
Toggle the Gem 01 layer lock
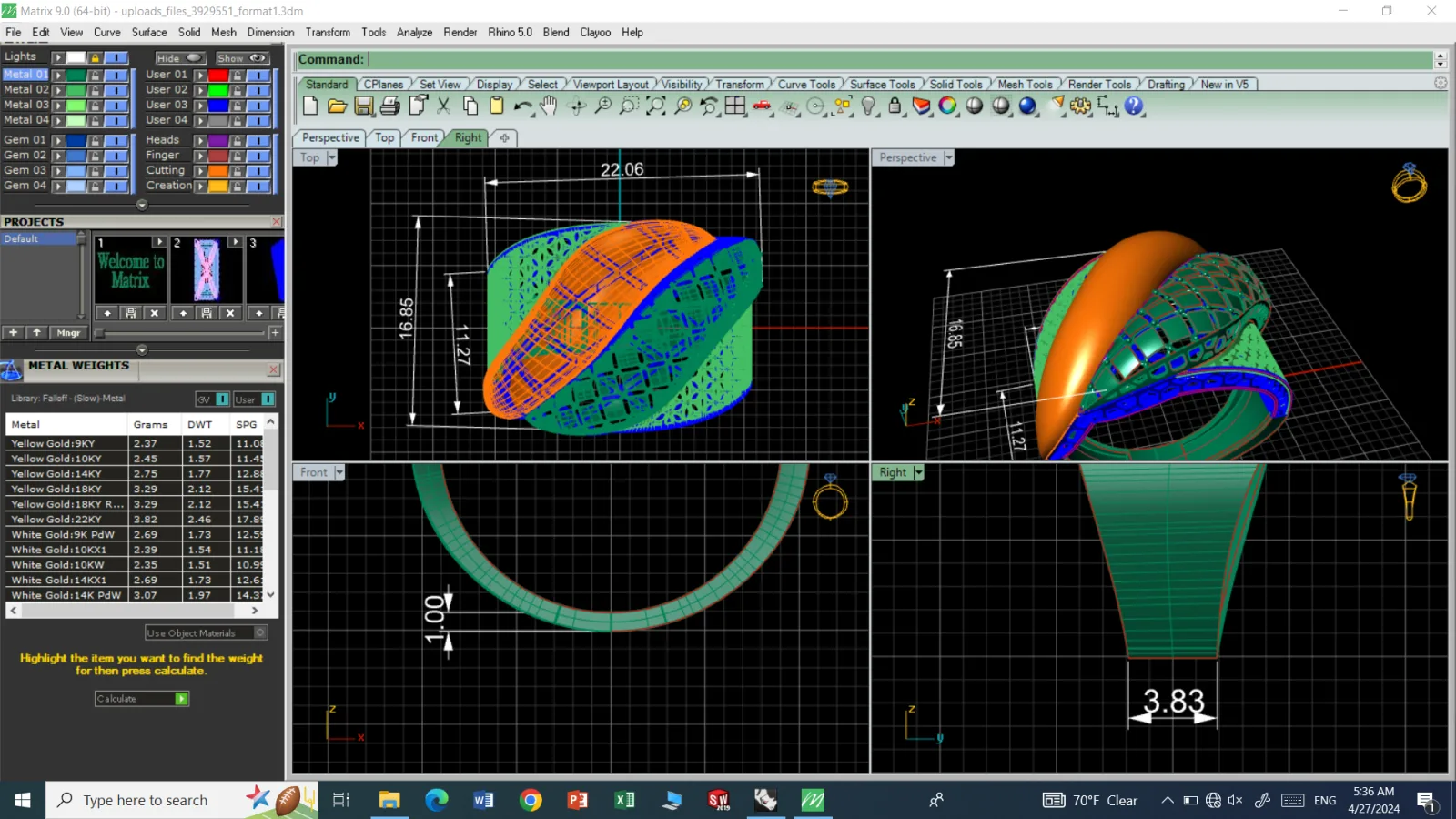click(x=96, y=140)
